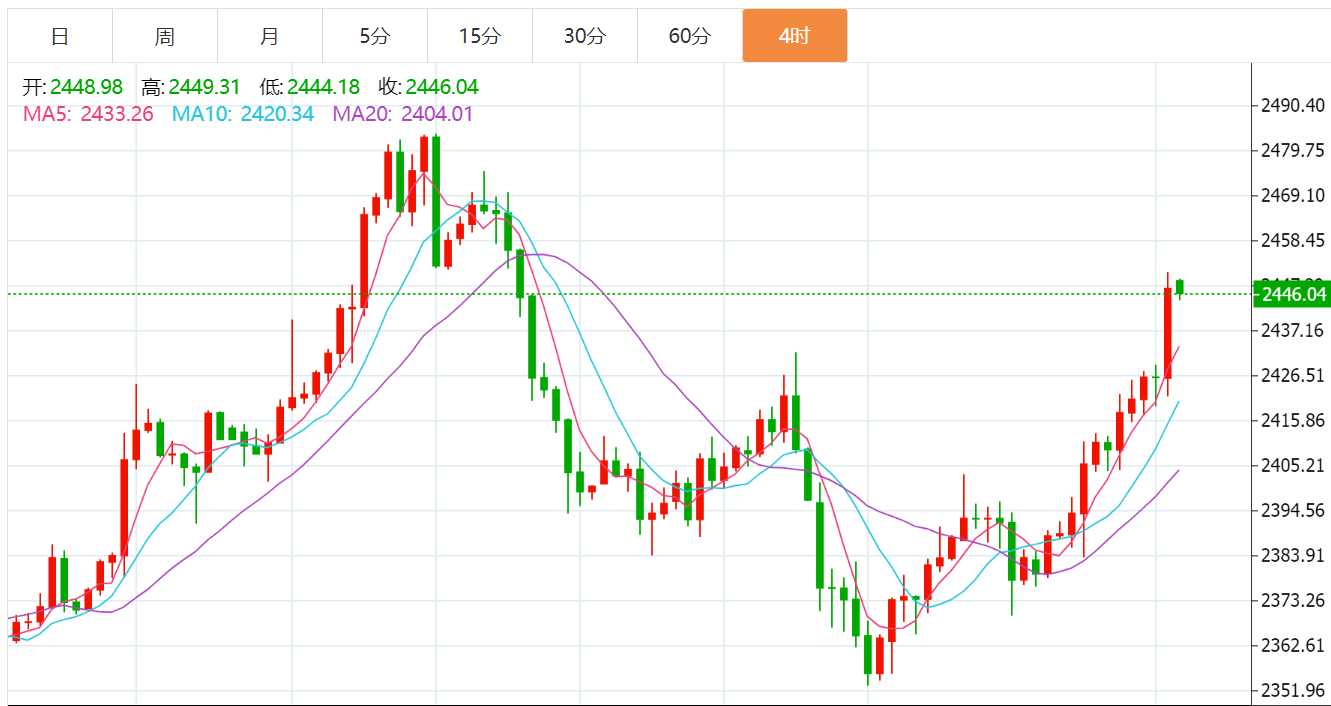
Task: Click the 2405.21 price axis label
Action: click(x=1292, y=465)
